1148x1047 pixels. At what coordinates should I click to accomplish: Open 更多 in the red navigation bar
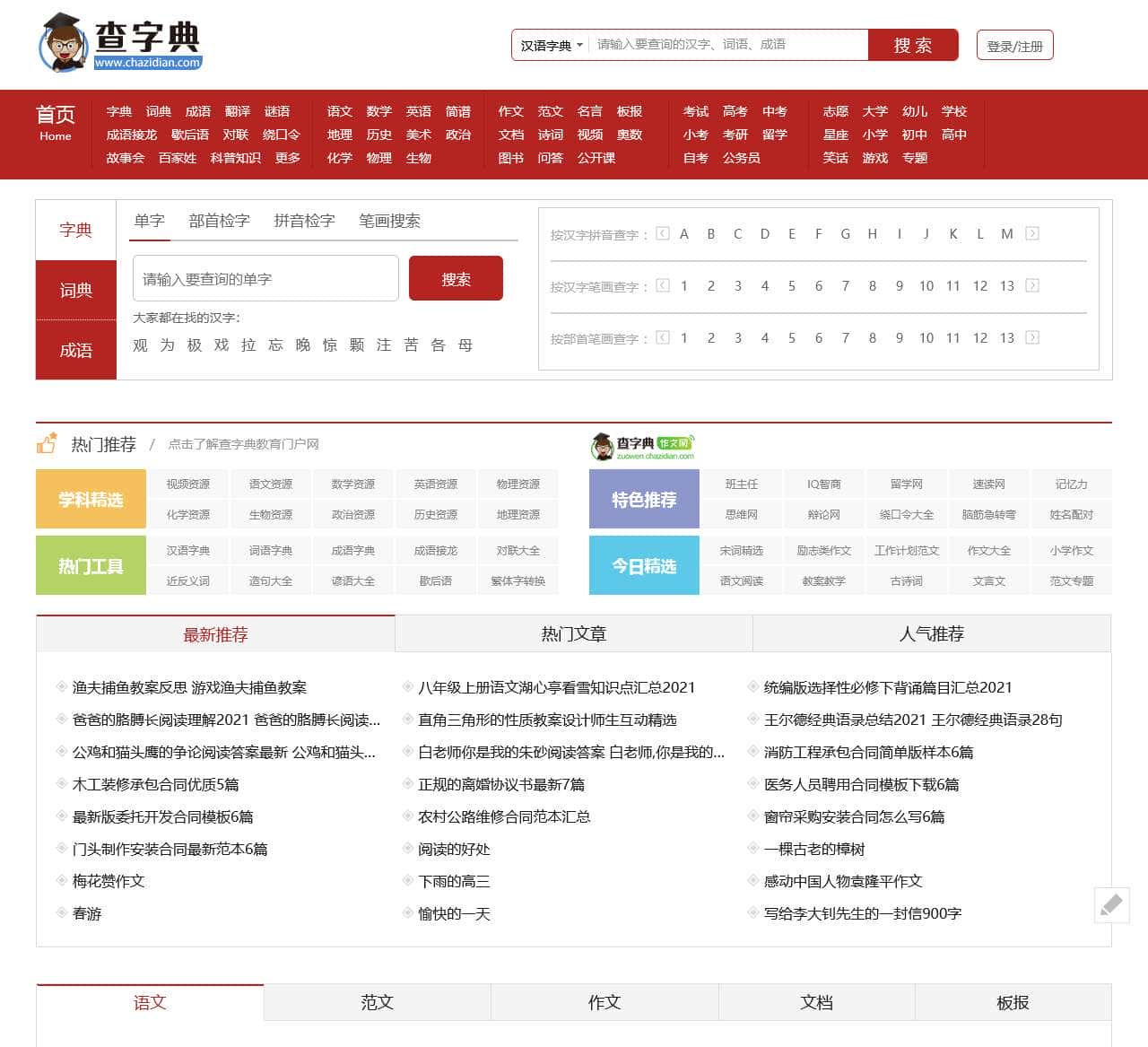(287, 158)
